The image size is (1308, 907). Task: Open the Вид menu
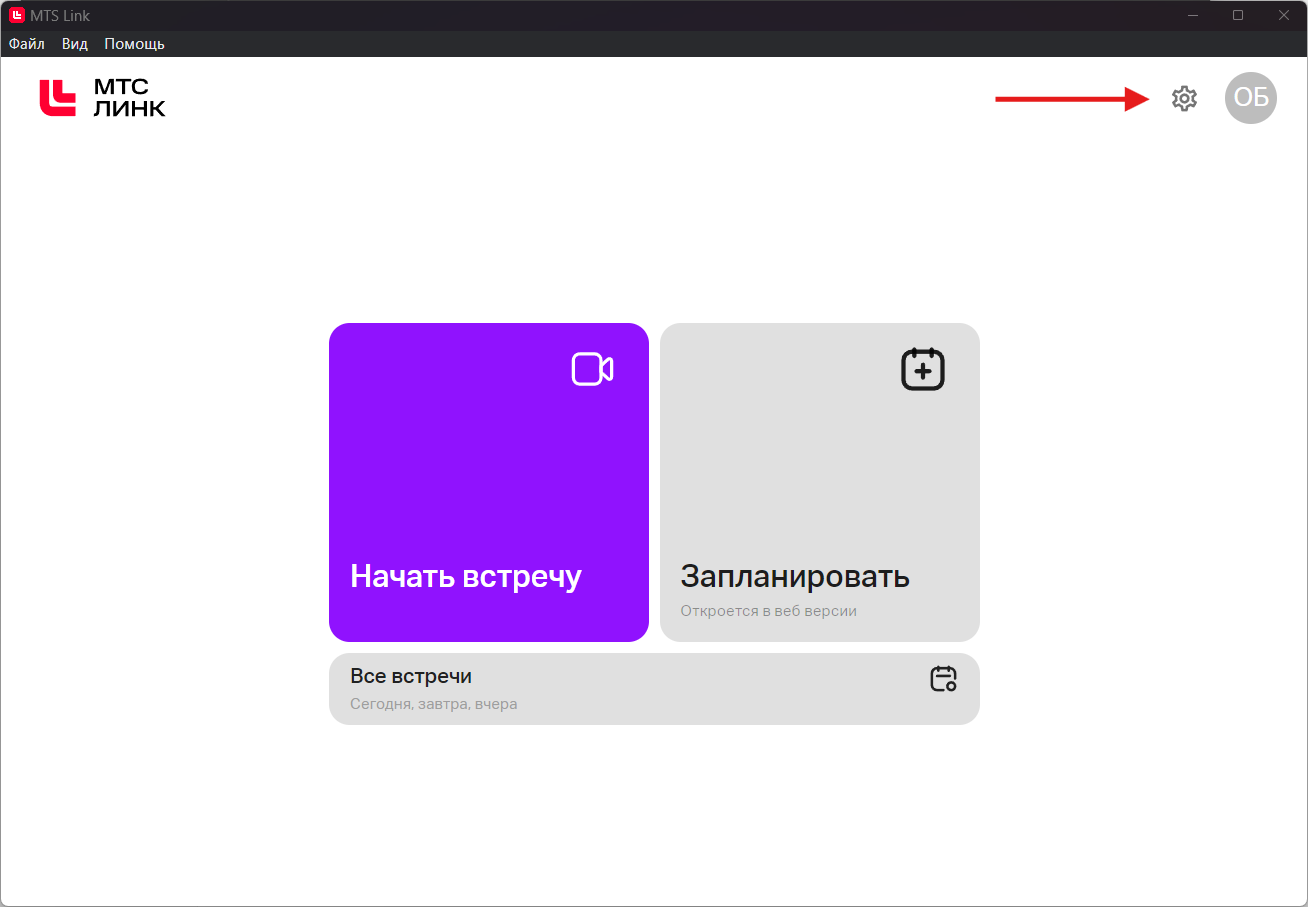(x=75, y=44)
